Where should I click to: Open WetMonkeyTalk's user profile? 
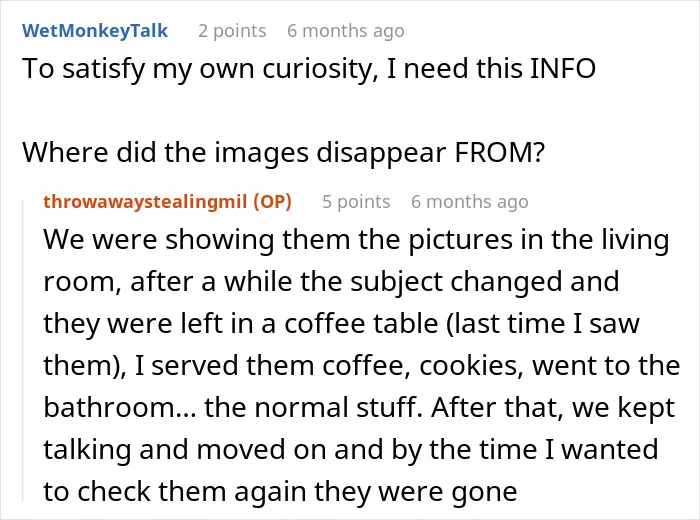click(x=95, y=31)
